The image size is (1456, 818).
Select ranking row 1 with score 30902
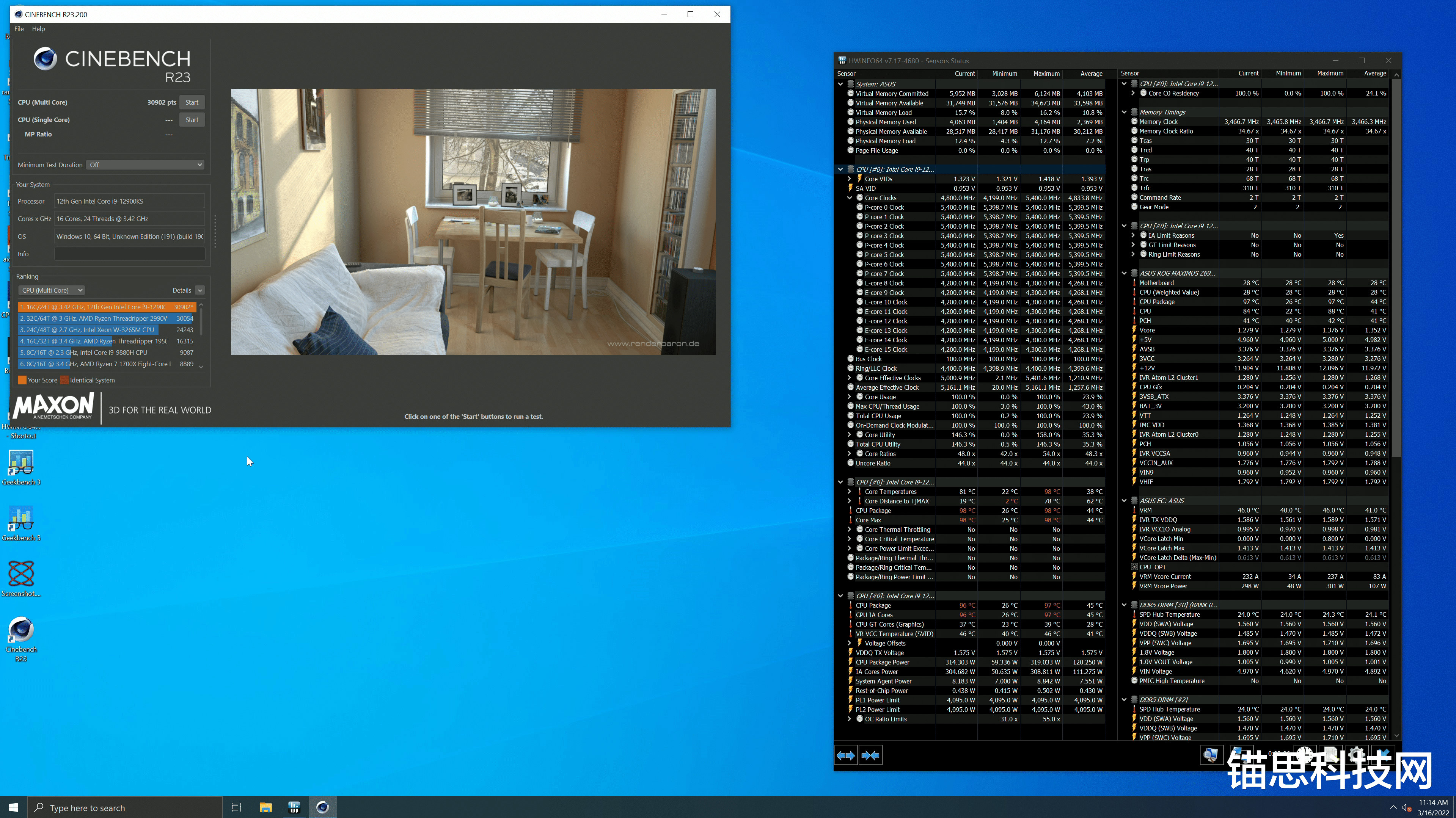[x=107, y=307]
